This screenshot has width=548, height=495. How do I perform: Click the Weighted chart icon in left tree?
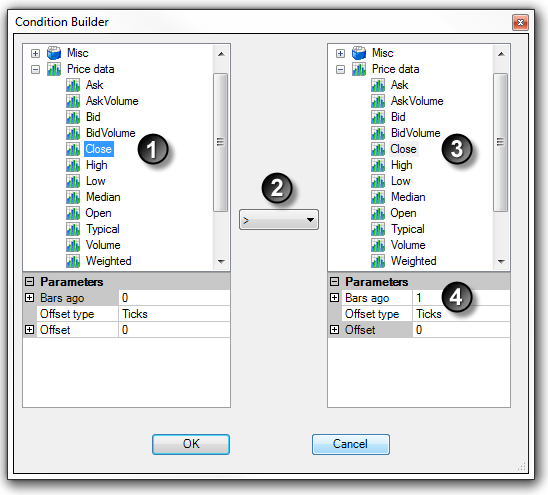click(73, 261)
